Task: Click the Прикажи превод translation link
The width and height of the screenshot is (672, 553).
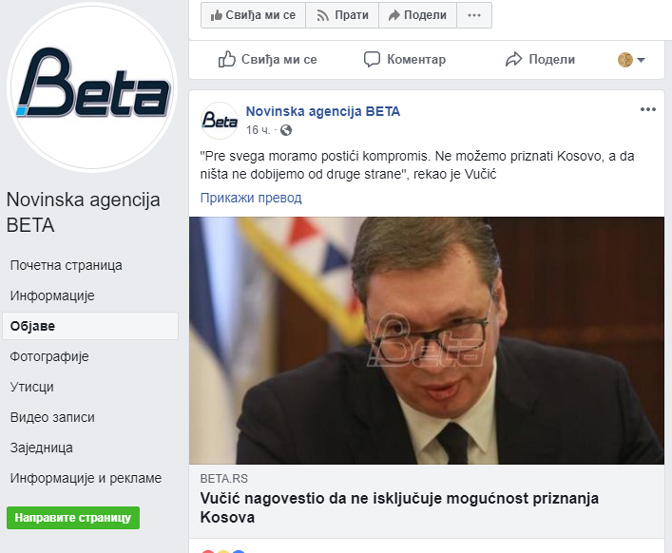Action: pyautogui.click(x=251, y=198)
